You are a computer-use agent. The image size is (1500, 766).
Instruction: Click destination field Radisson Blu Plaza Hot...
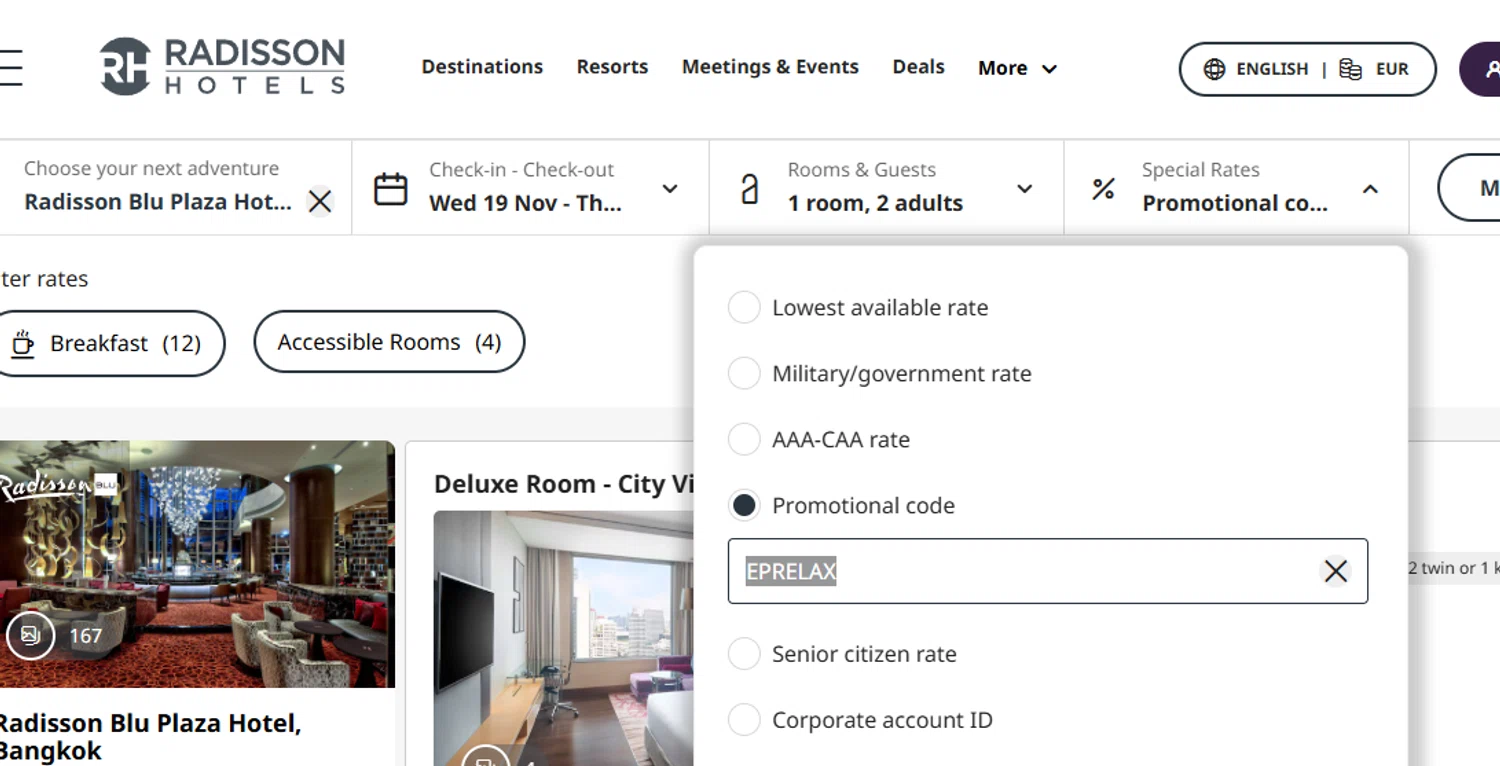tap(158, 202)
